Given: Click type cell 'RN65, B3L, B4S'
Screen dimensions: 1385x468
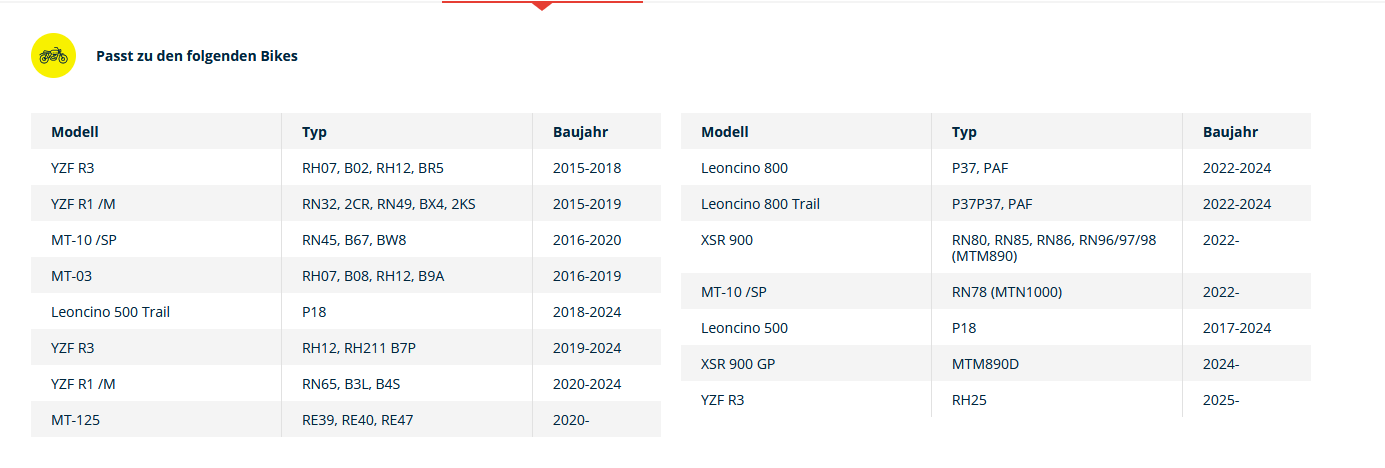Looking at the screenshot, I should [x=351, y=384].
